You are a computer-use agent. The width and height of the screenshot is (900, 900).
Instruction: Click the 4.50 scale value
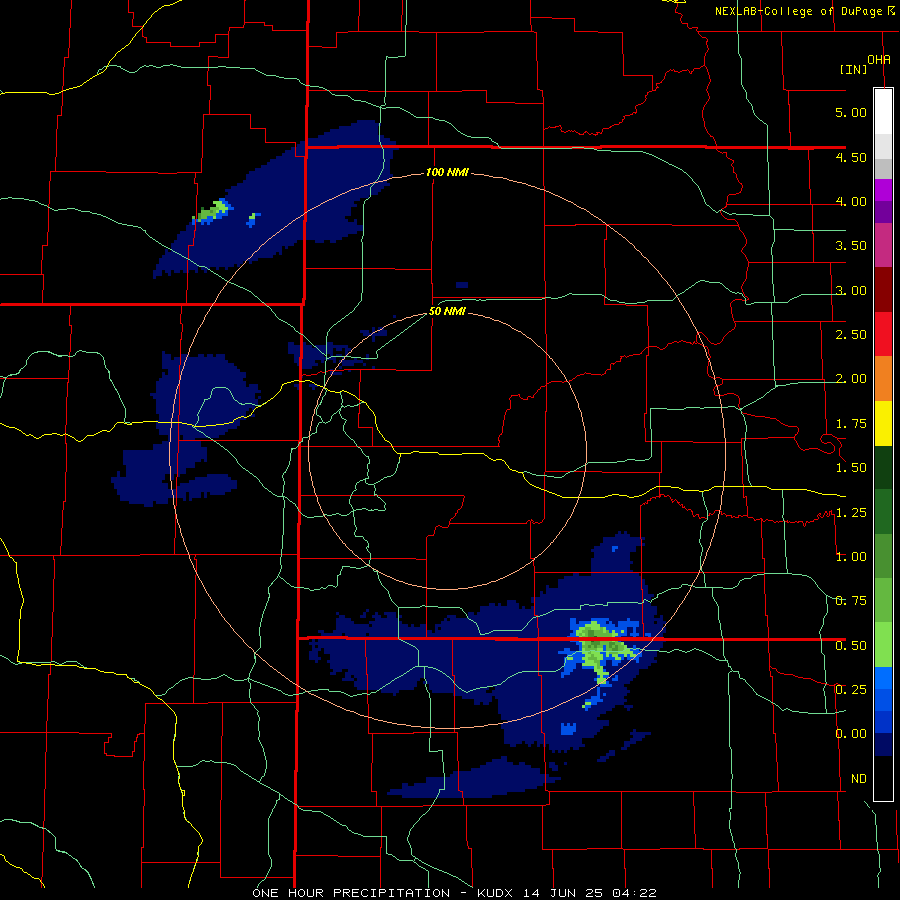coord(851,157)
